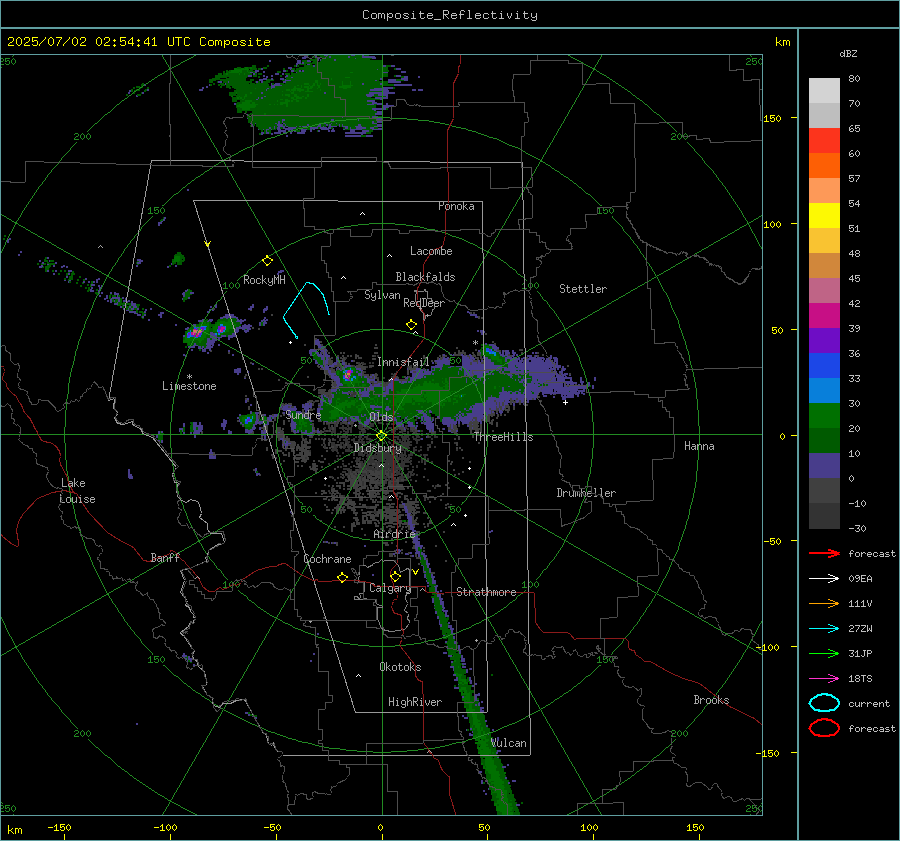Image resolution: width=900 pixels, height=841 pixels.
Task: Click the light gray top swatch at 80 dBZ
Action: [x=824, y=91]
